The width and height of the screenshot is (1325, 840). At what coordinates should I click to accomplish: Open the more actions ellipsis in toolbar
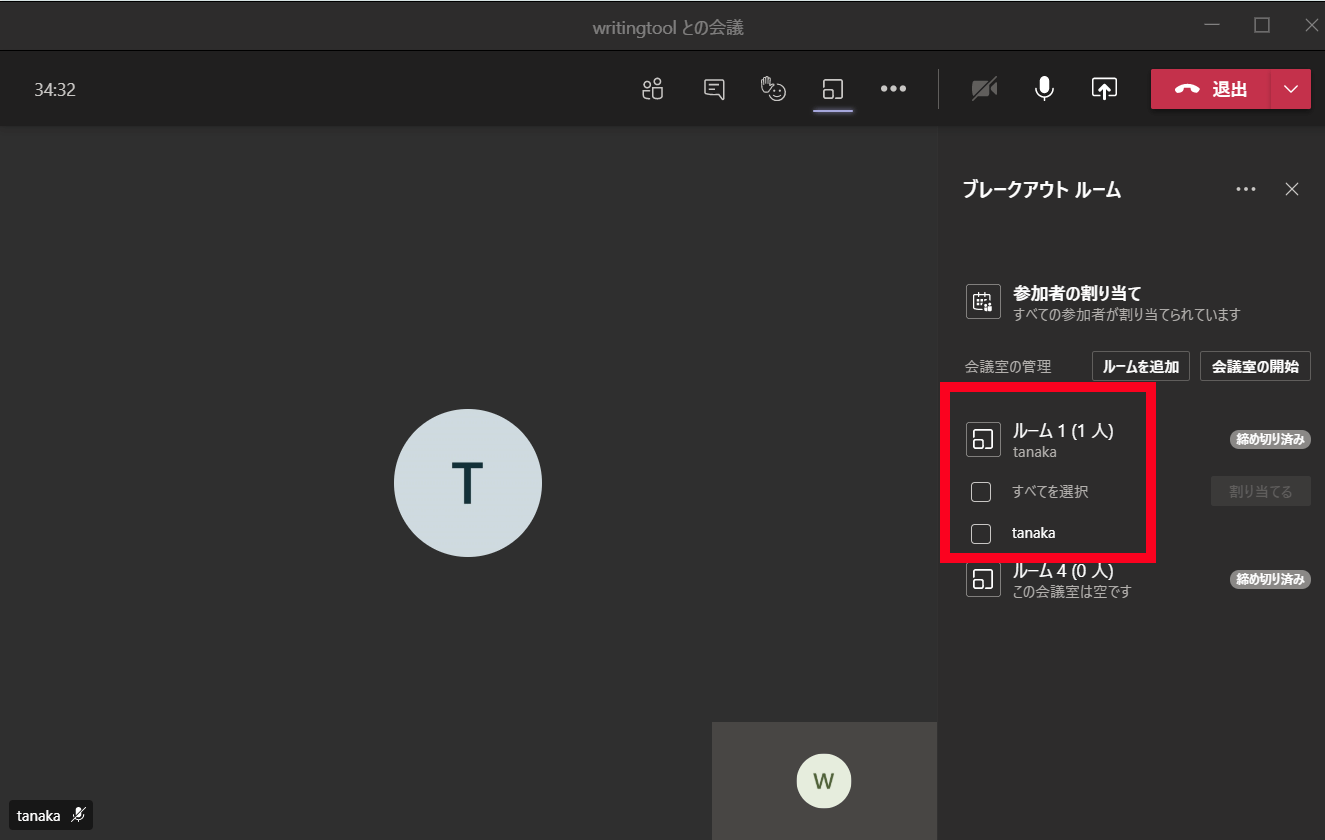coord(893,89)
